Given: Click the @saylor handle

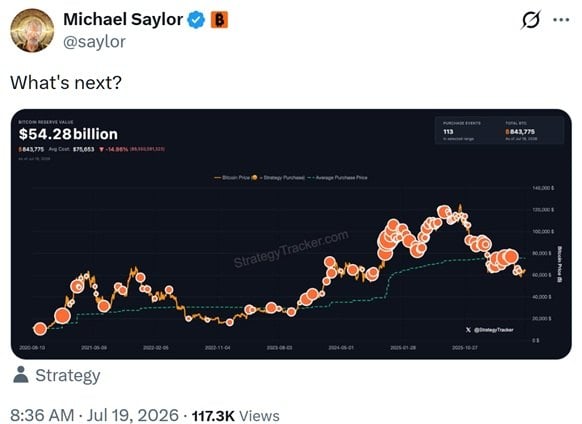Looking at the screenshot, I should [95, 42].
